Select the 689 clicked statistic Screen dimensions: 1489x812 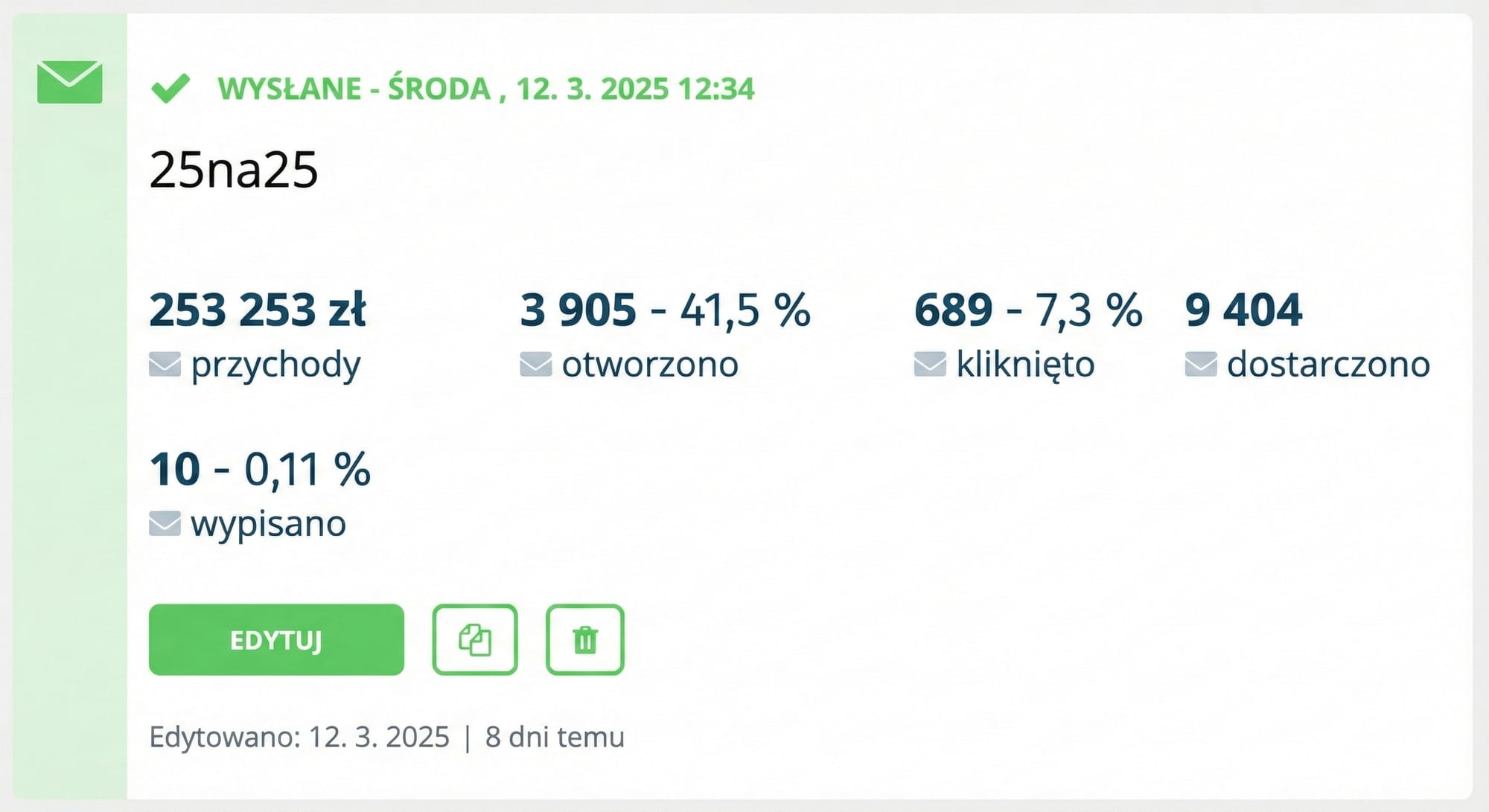click(955, 310)
